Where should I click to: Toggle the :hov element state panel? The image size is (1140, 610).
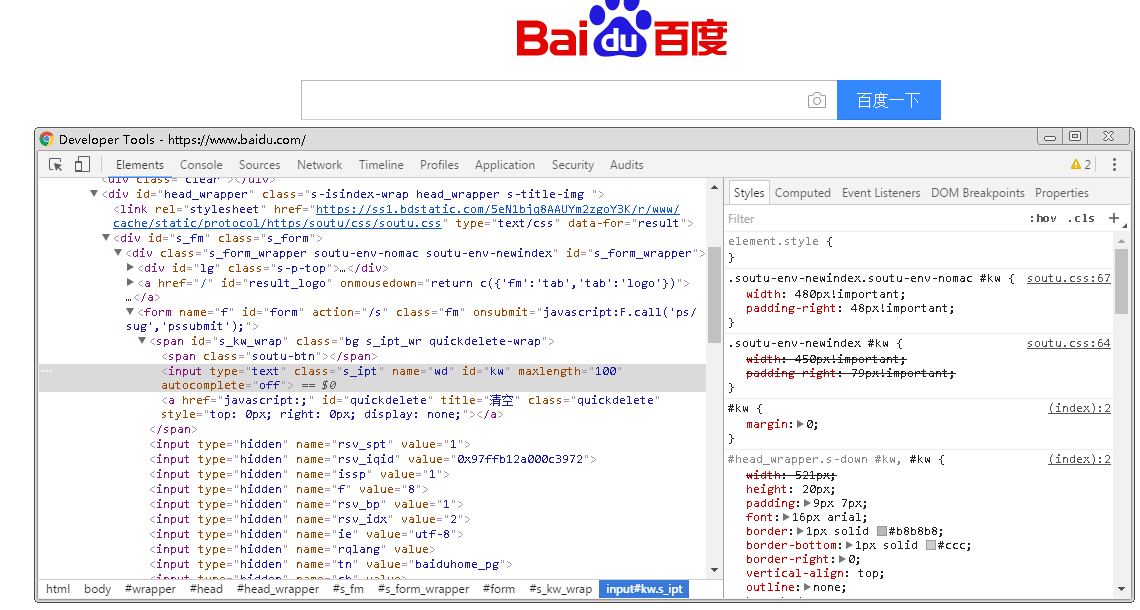tap(1043, 218)
